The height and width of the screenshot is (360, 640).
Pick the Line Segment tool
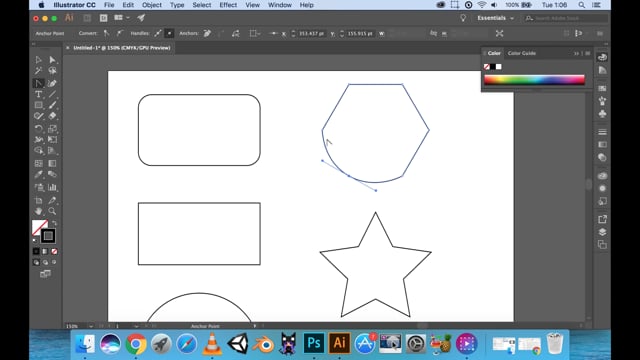[x=52, y=94]
